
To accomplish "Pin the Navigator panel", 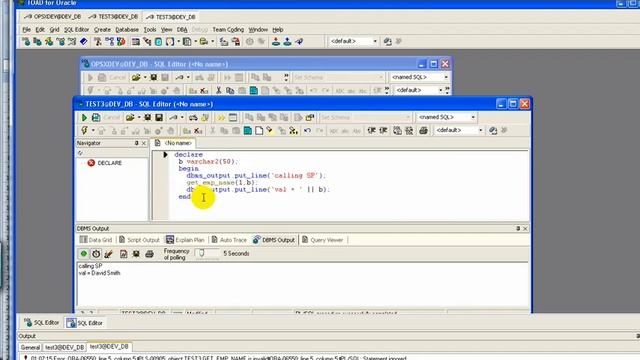I will point(136,143).
